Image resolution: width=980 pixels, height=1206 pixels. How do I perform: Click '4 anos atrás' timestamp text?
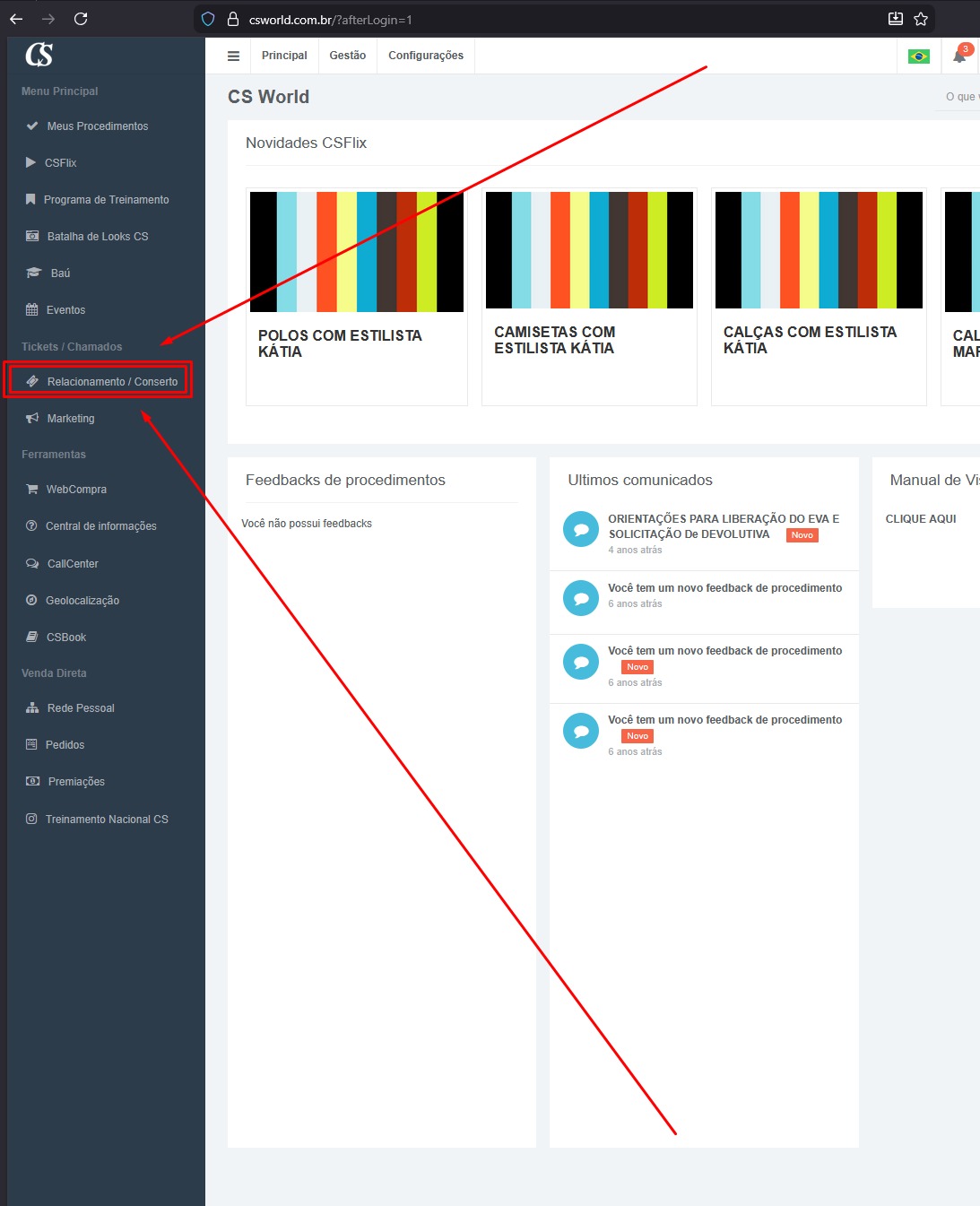coord(635,550)
